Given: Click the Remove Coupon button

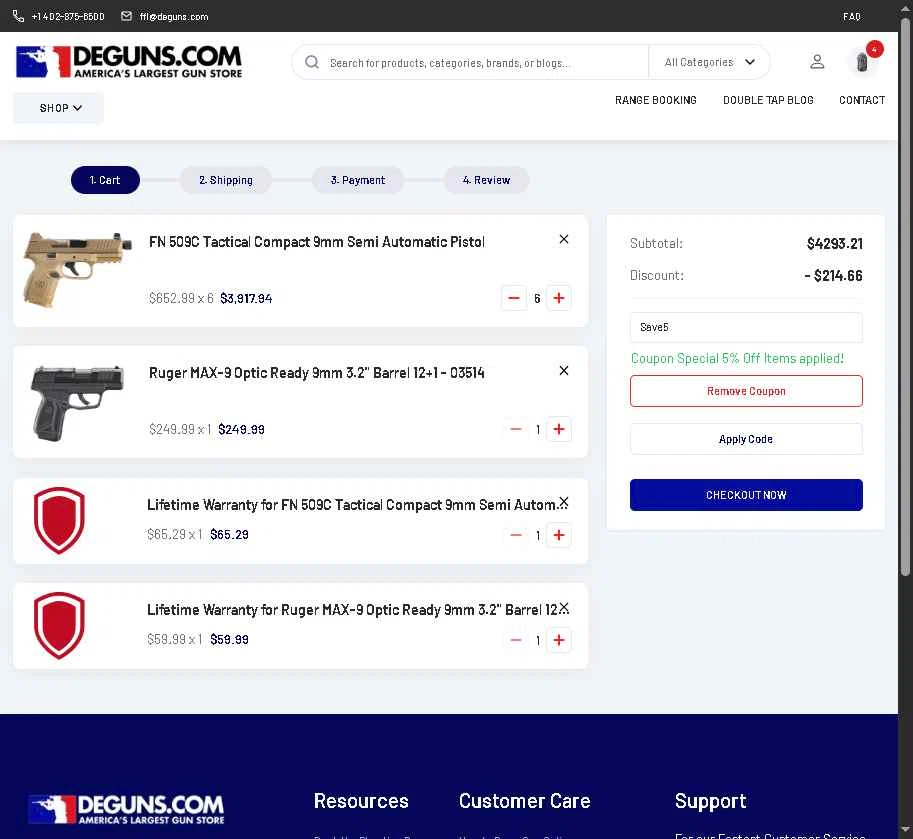Looking at the screenshot, I should coord(746,391).
